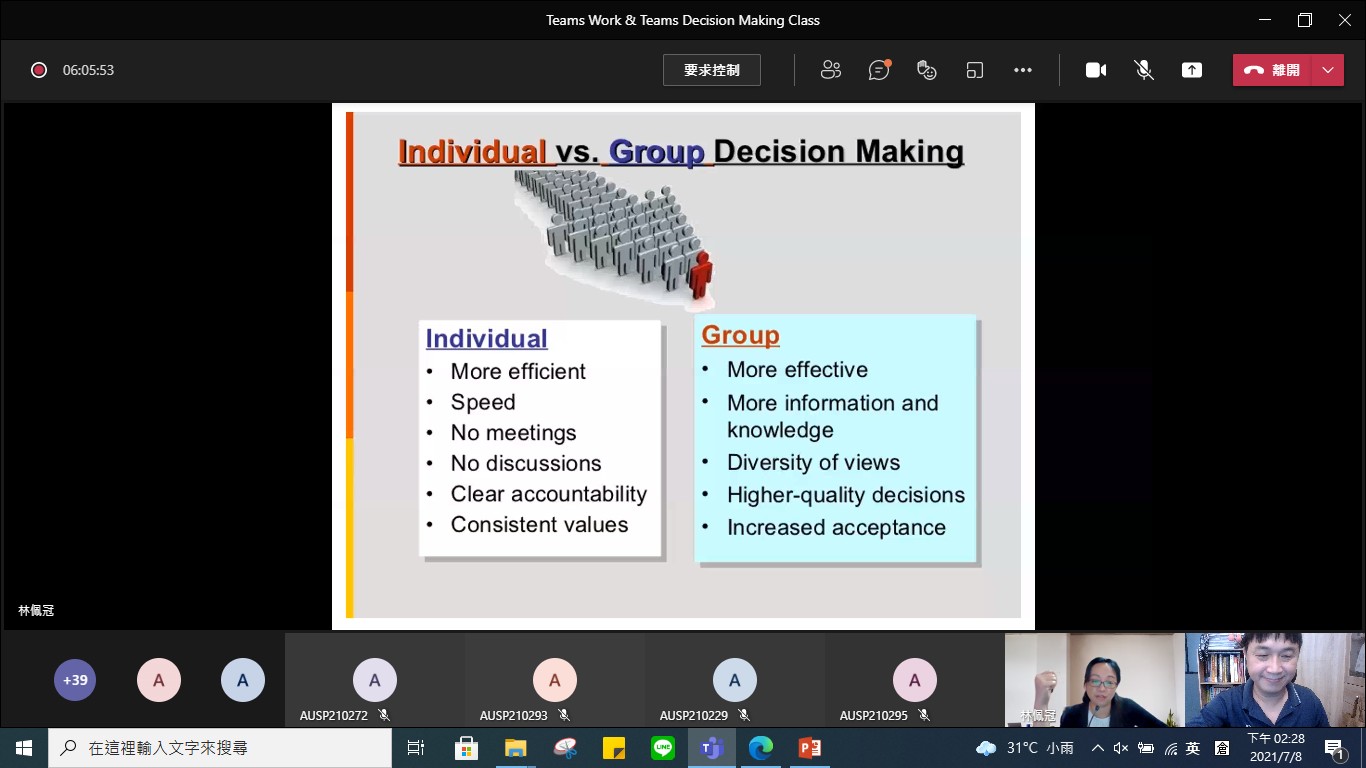Image resolution: width=1366 pixels, height=768 pixels.
Task: Open the paint palette app on the taskbar
Action: click(x=564, y=748)
